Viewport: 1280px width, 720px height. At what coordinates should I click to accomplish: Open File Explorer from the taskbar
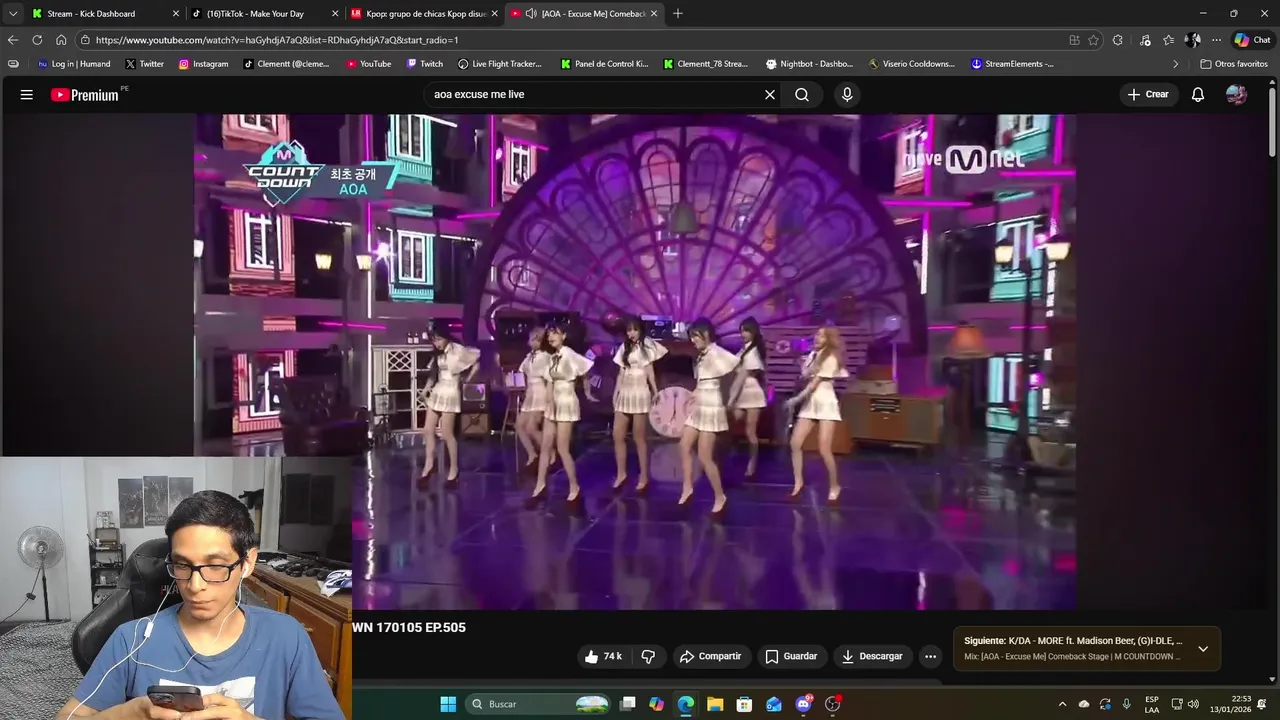[715, 704]
